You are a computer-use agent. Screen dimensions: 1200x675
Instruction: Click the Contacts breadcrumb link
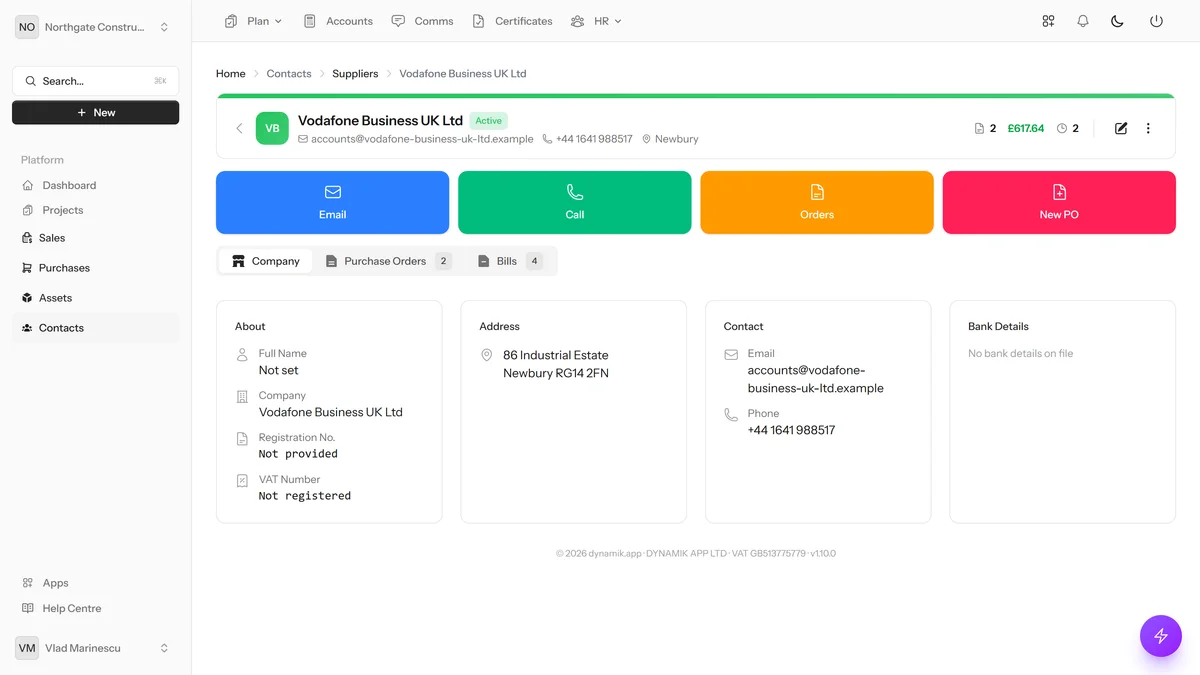[x=289, y=74]
